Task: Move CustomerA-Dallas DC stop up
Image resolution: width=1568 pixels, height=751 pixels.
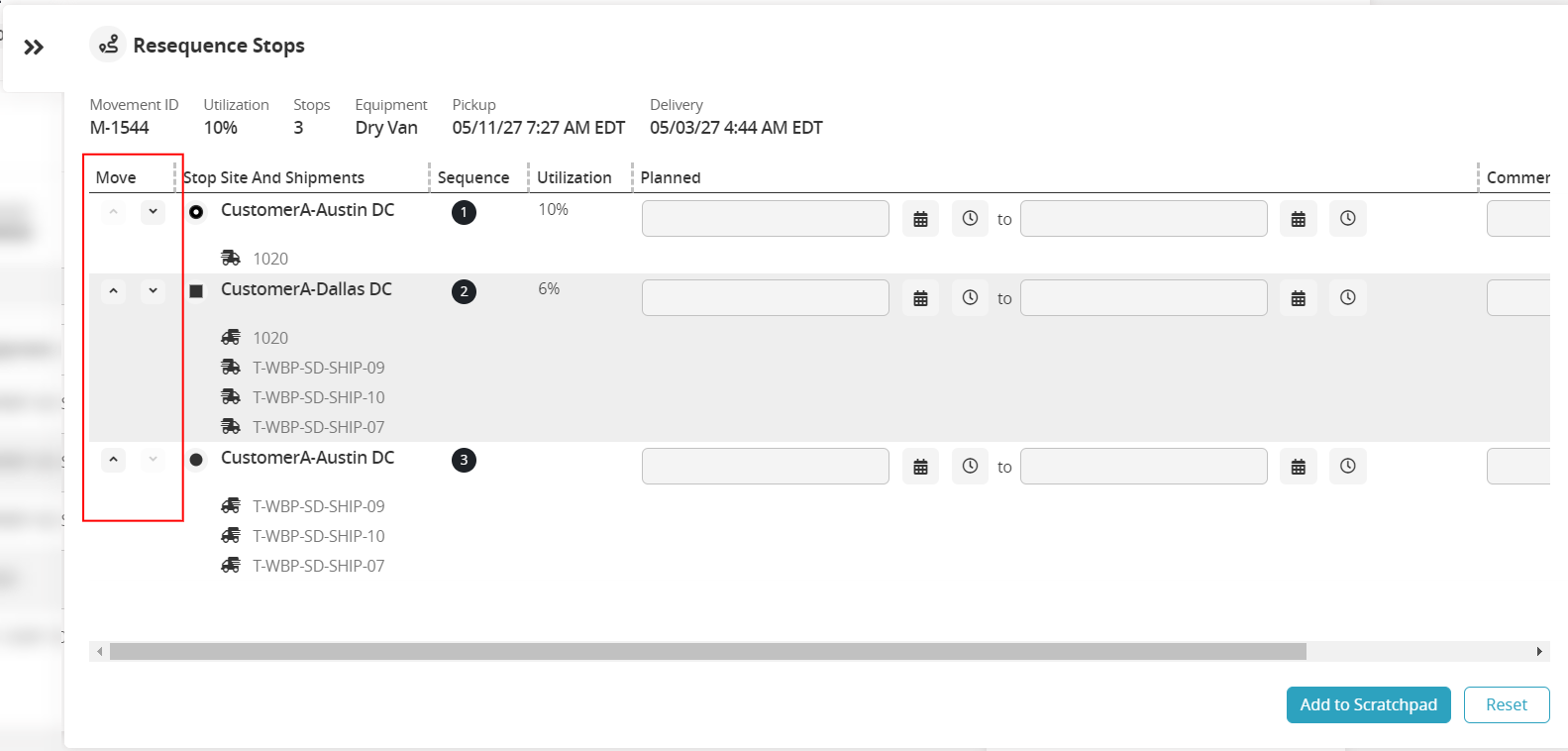Action: click(114, 291)
